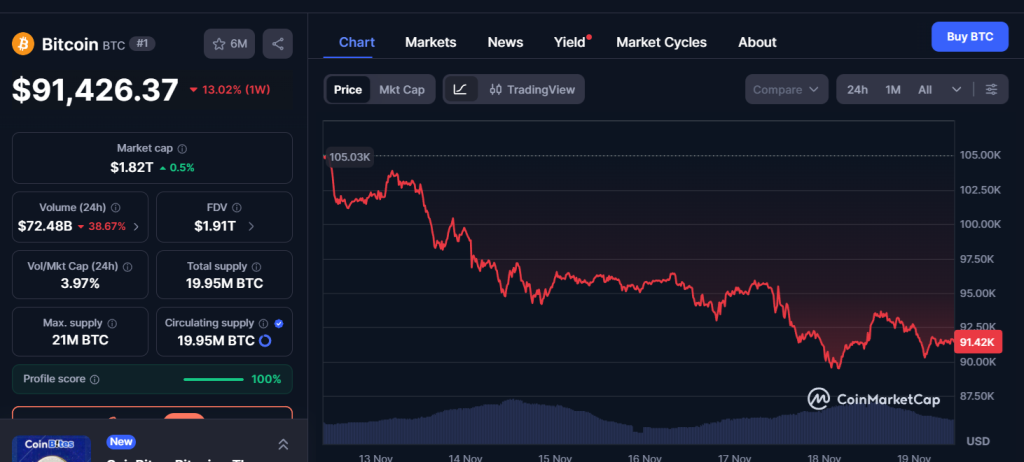Click the orange Bitcoin logo icon
Screen dimensions: 1024x462
[x=23, y=44]
